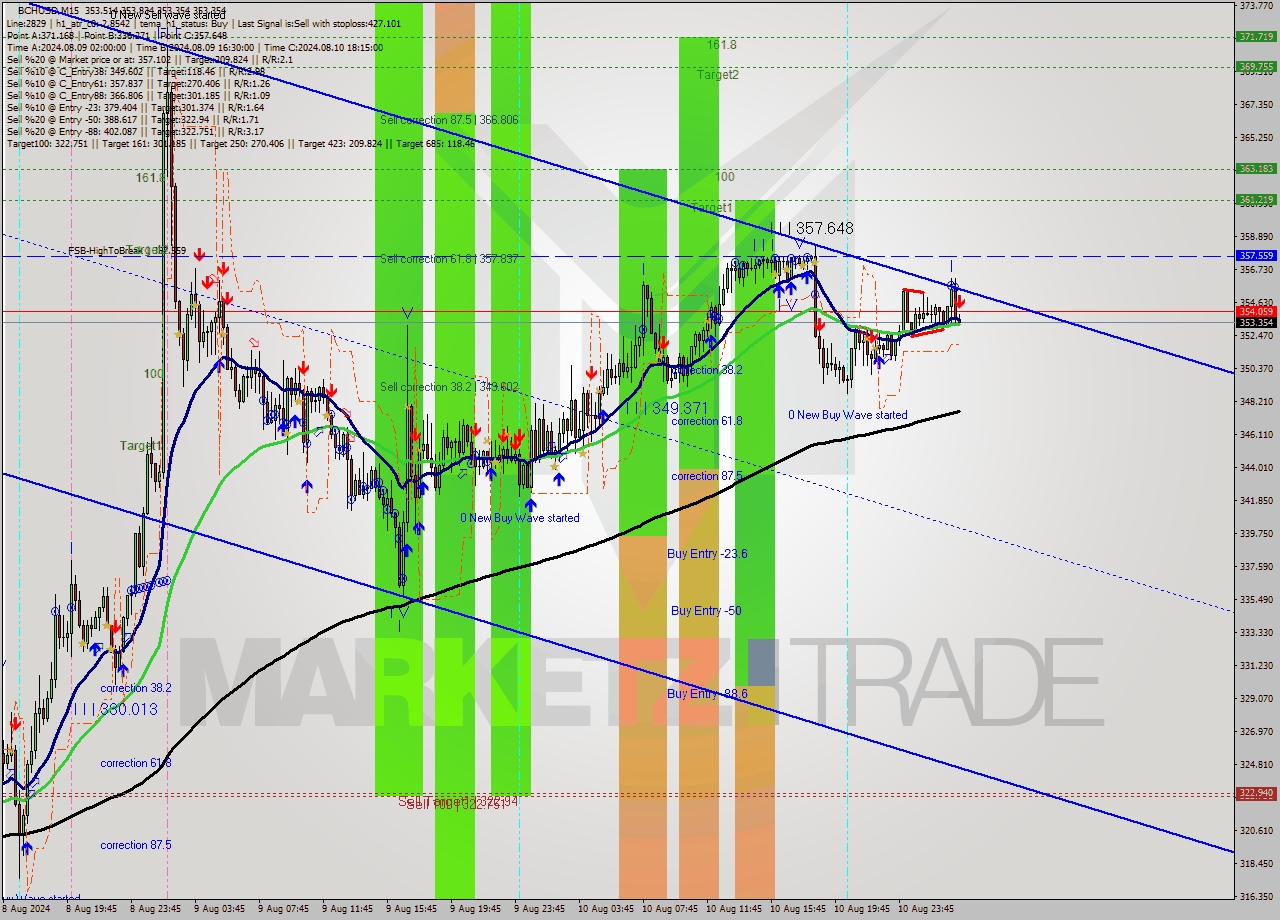Select the green 369.755 price tag
The image size is (1280, 920).
click(x=1257, y=67)
